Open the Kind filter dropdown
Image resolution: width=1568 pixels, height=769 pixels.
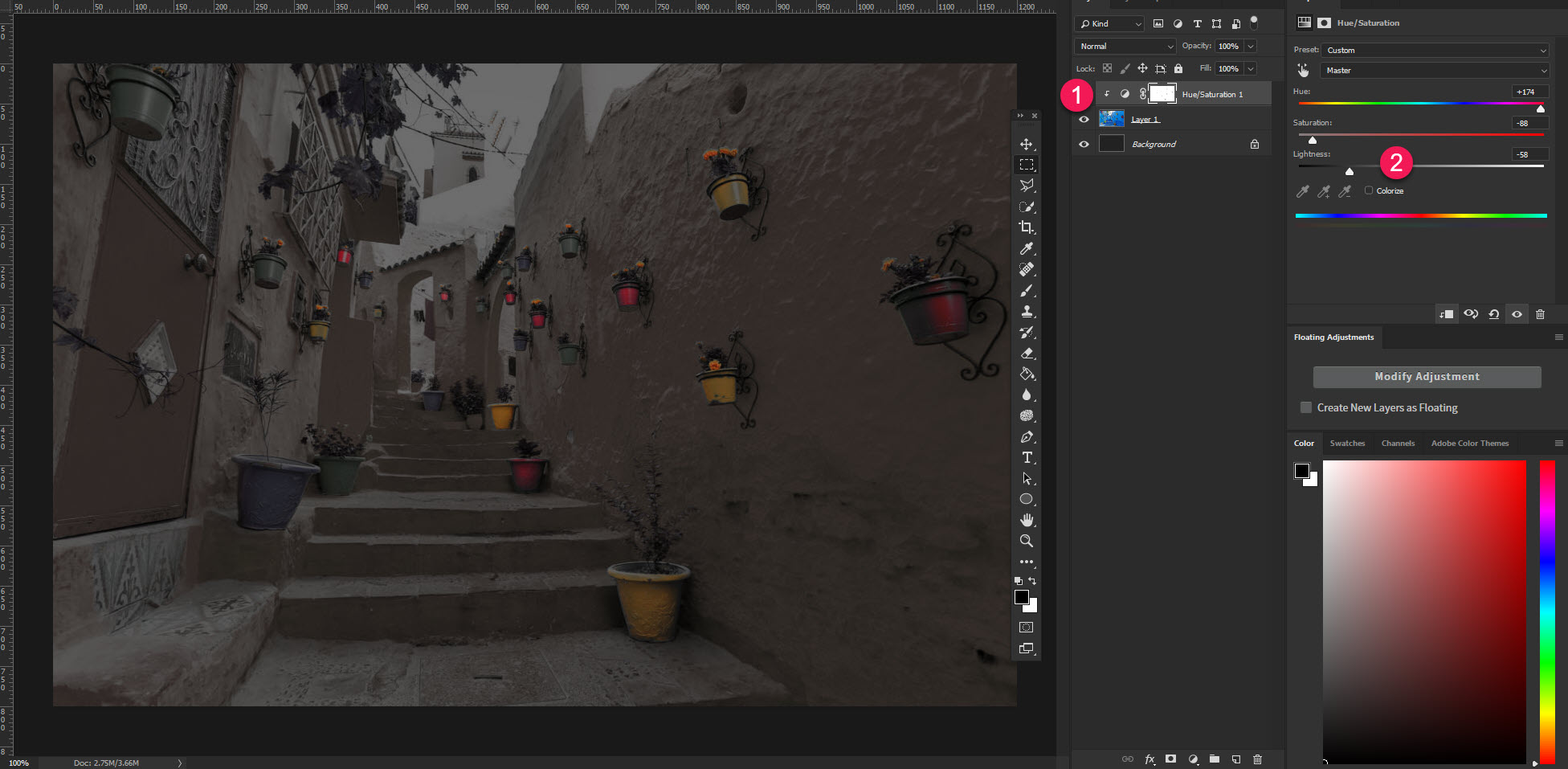[1111, 23]
